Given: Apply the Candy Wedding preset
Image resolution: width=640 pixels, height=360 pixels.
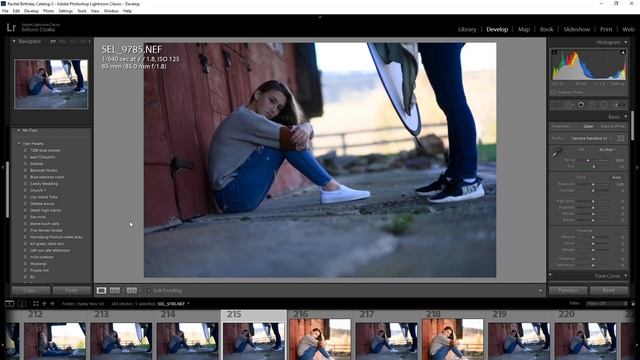Looking at the screenshot, I should [44, 184].
